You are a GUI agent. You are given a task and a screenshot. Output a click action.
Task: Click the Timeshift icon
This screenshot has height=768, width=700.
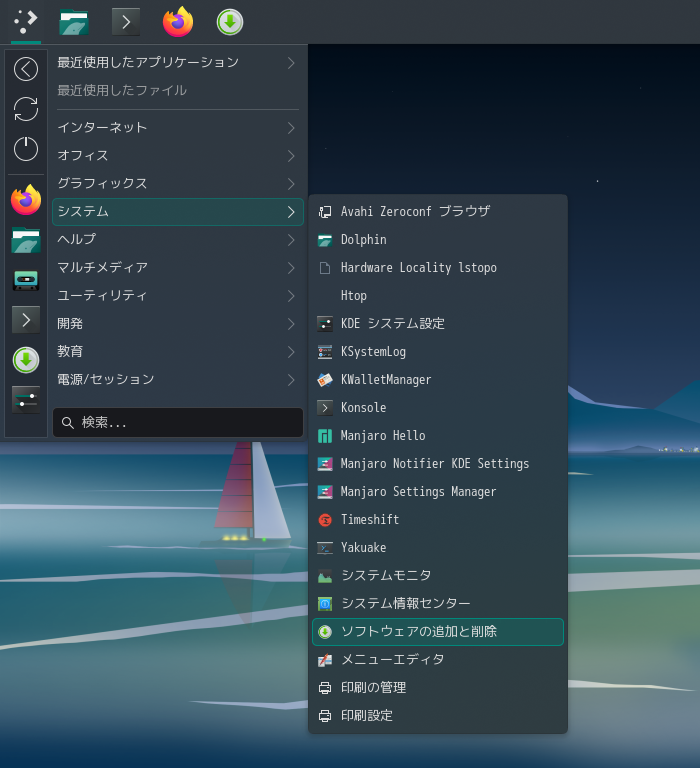(x=325, y=520)
